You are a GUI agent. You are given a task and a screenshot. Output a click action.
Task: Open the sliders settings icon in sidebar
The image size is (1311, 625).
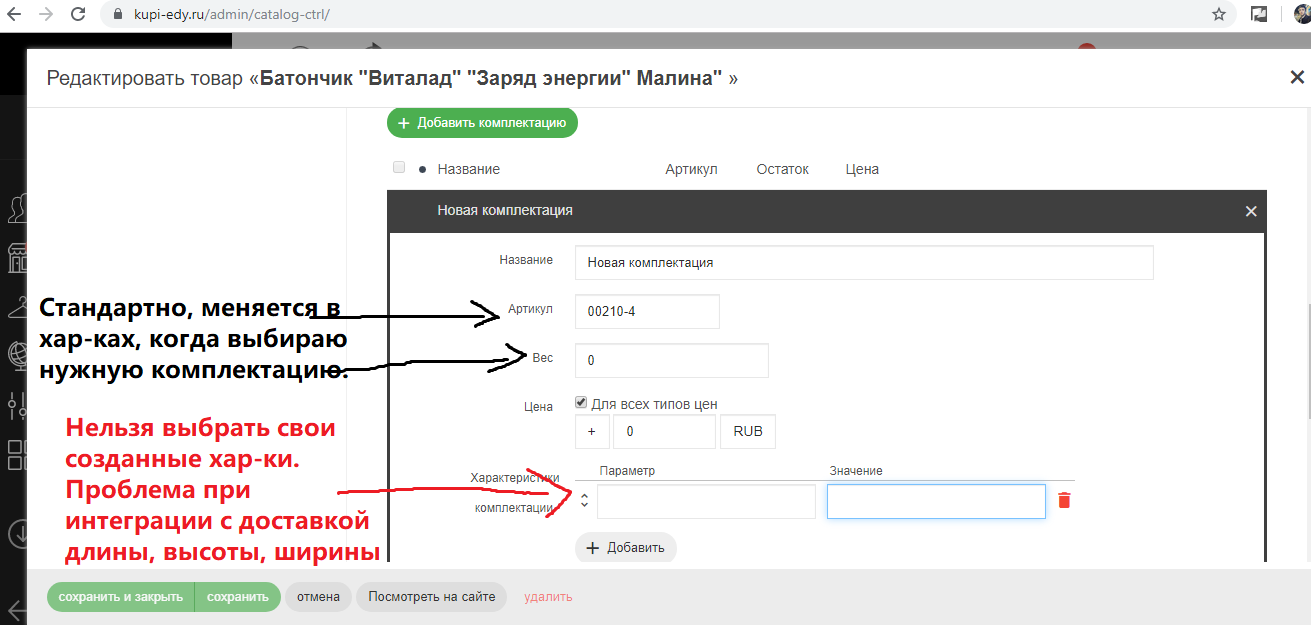point(17,405)
